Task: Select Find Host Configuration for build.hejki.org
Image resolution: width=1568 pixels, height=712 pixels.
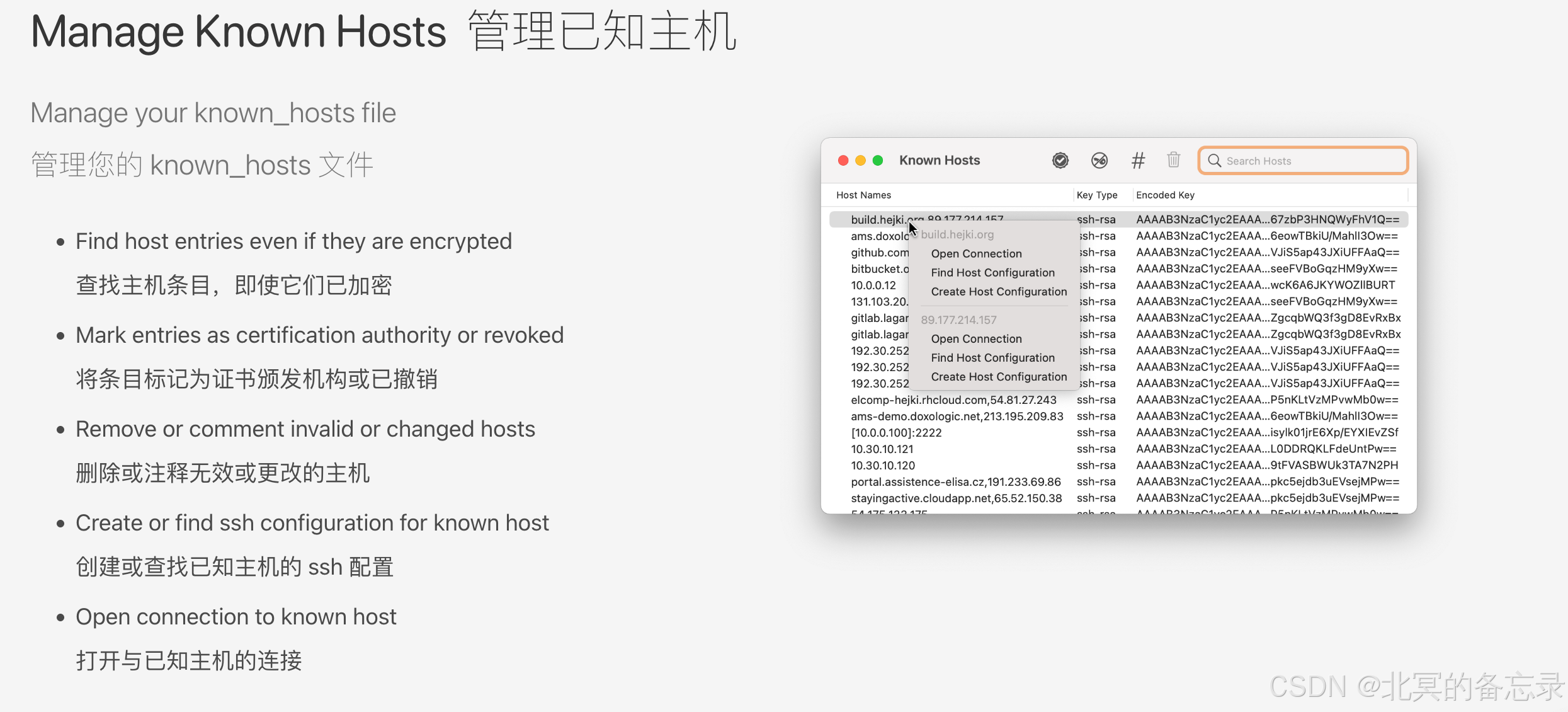Action: pos(992,272)
